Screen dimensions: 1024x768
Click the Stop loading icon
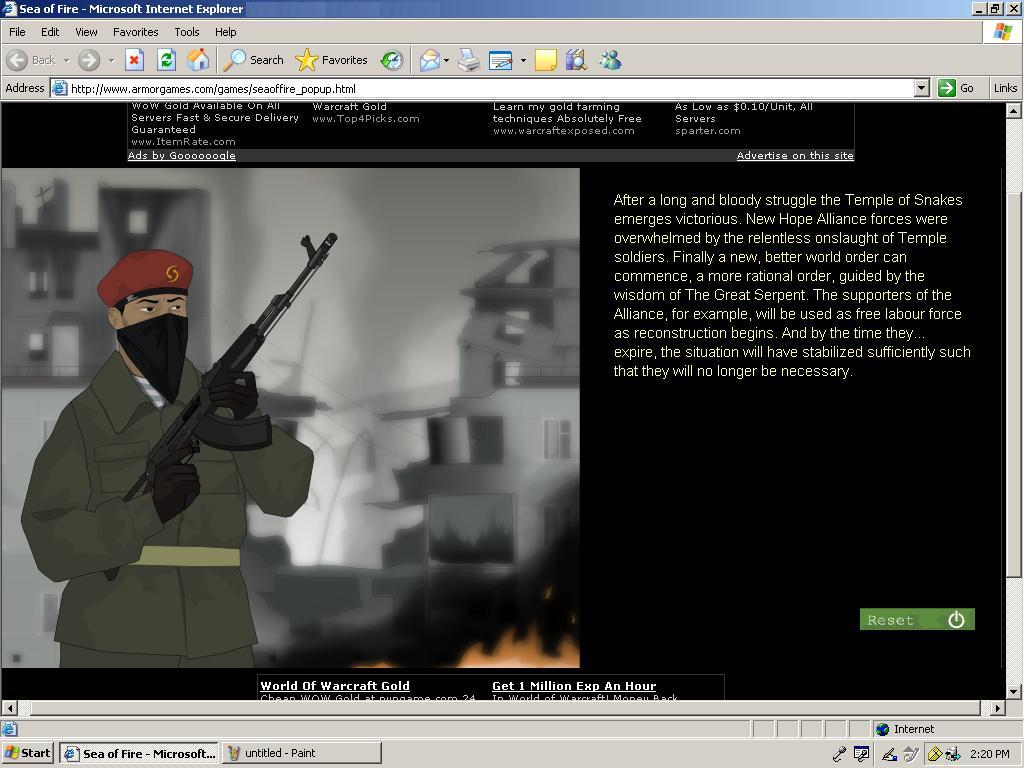[x=134, y=60]
